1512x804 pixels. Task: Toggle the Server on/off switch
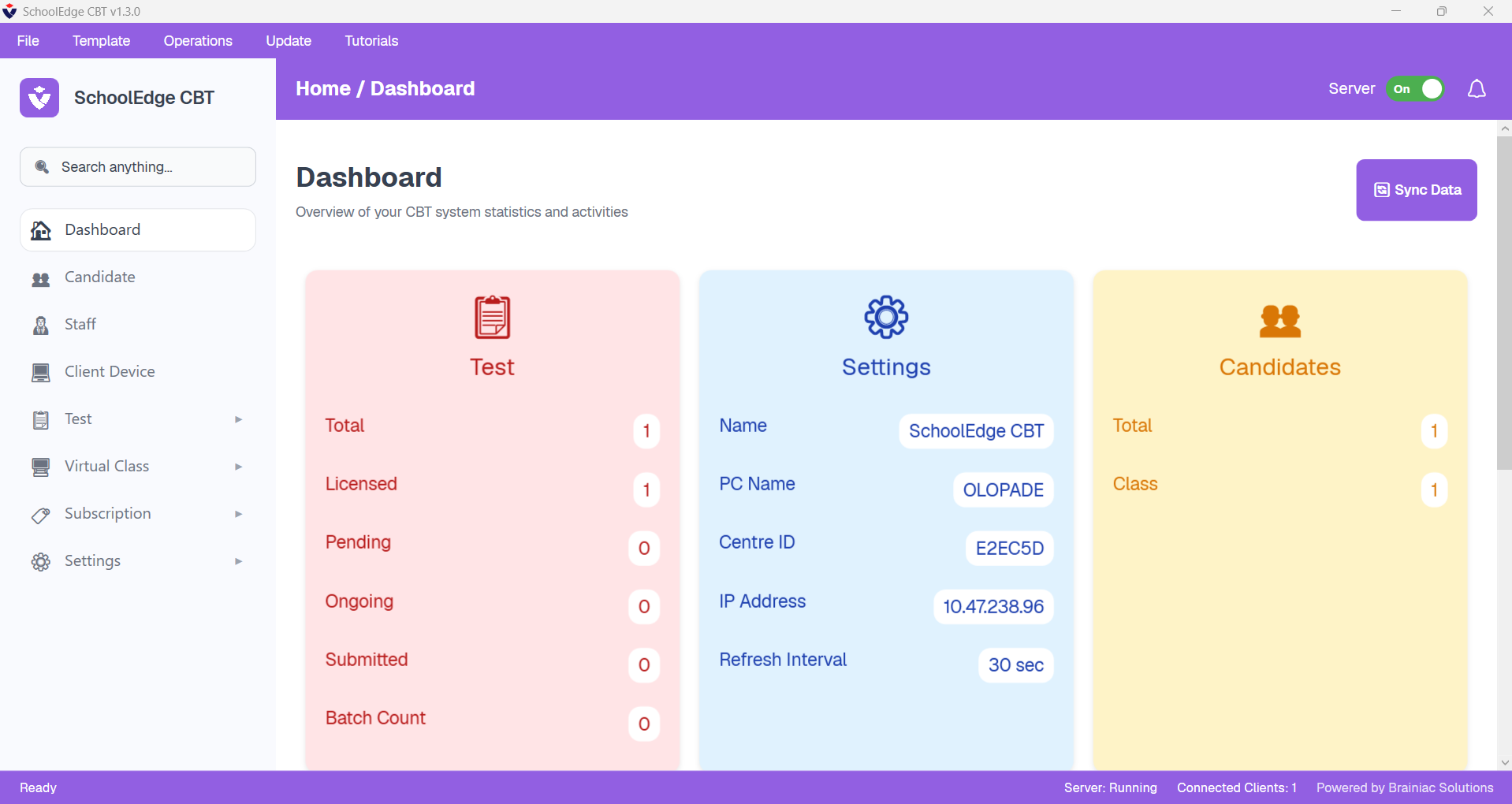pyautogui.click(x=1416, y=89)
